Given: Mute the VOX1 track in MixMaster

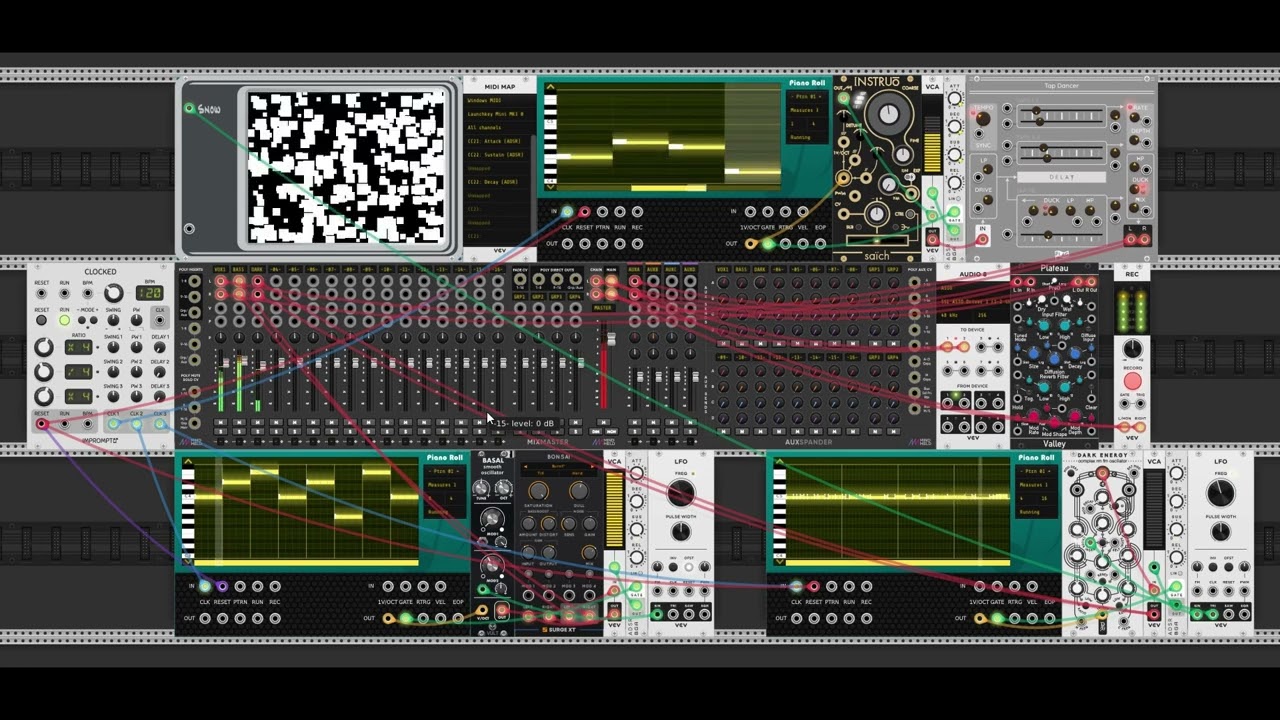Looking at the screenshot, I should [x=220, y=422].
